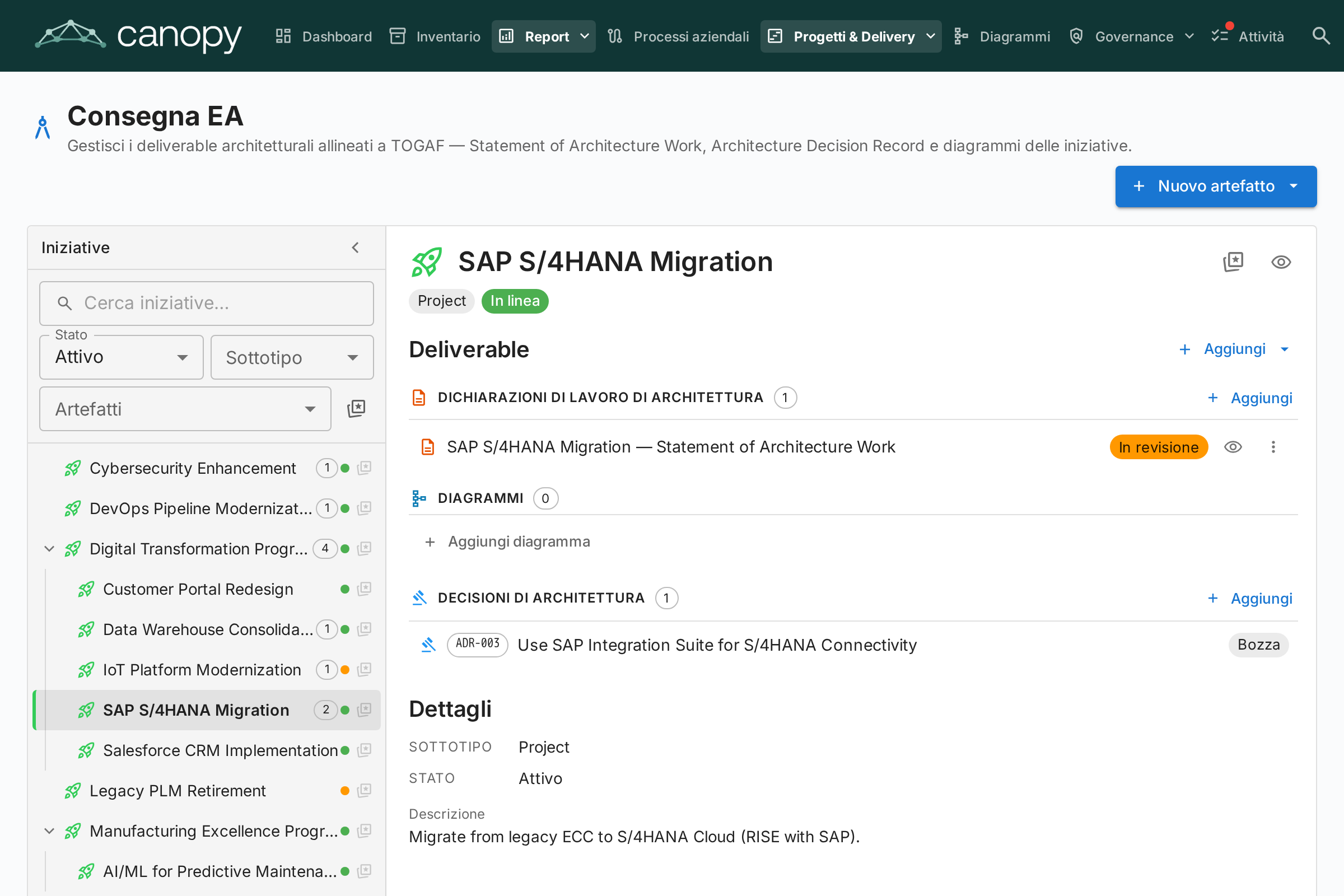
Task: Navigate to Processi aziendali
Action: (678, 36)
